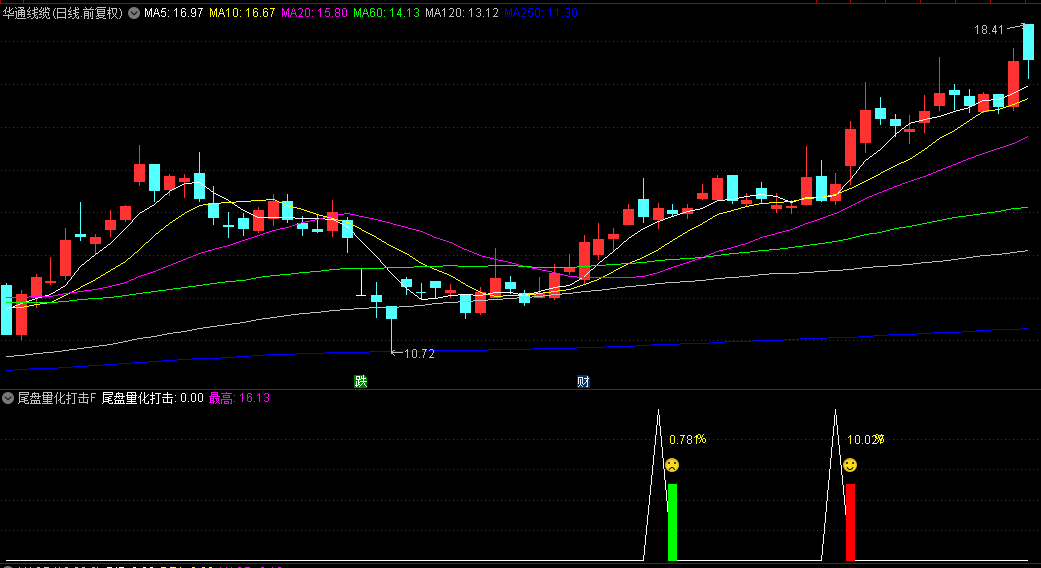The width and height of the screenshot is (1041, 568).
Task: Click the green 跌 marker icon
Action: pos(360,382)
